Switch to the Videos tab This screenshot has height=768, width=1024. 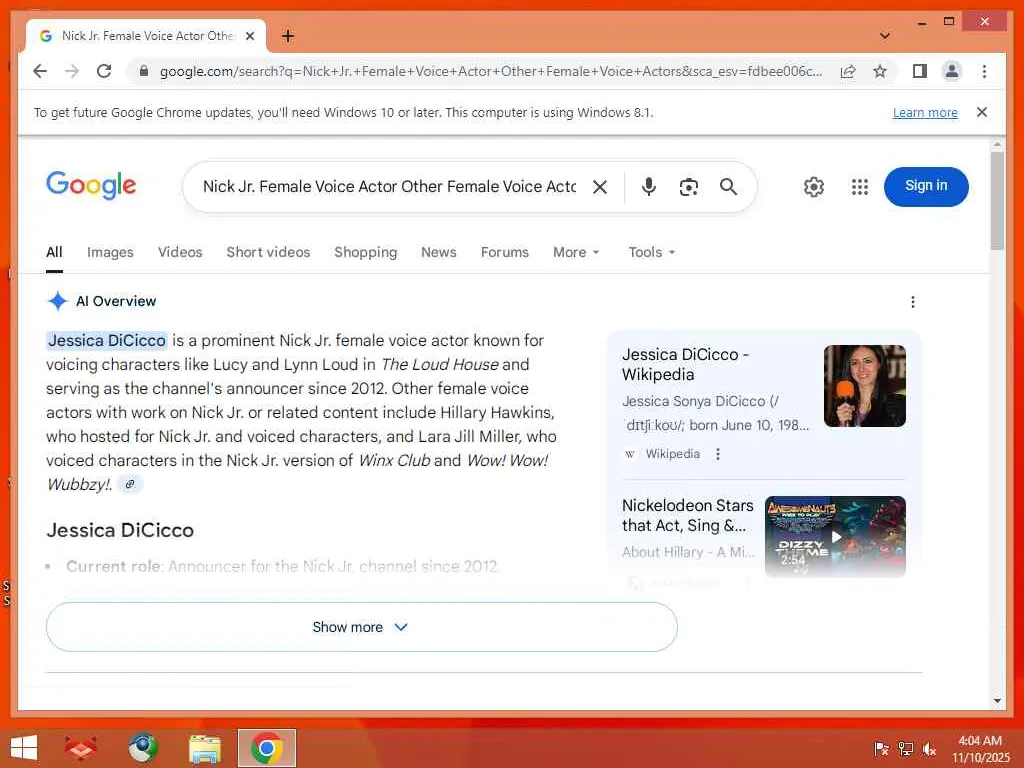coord(180,252)
